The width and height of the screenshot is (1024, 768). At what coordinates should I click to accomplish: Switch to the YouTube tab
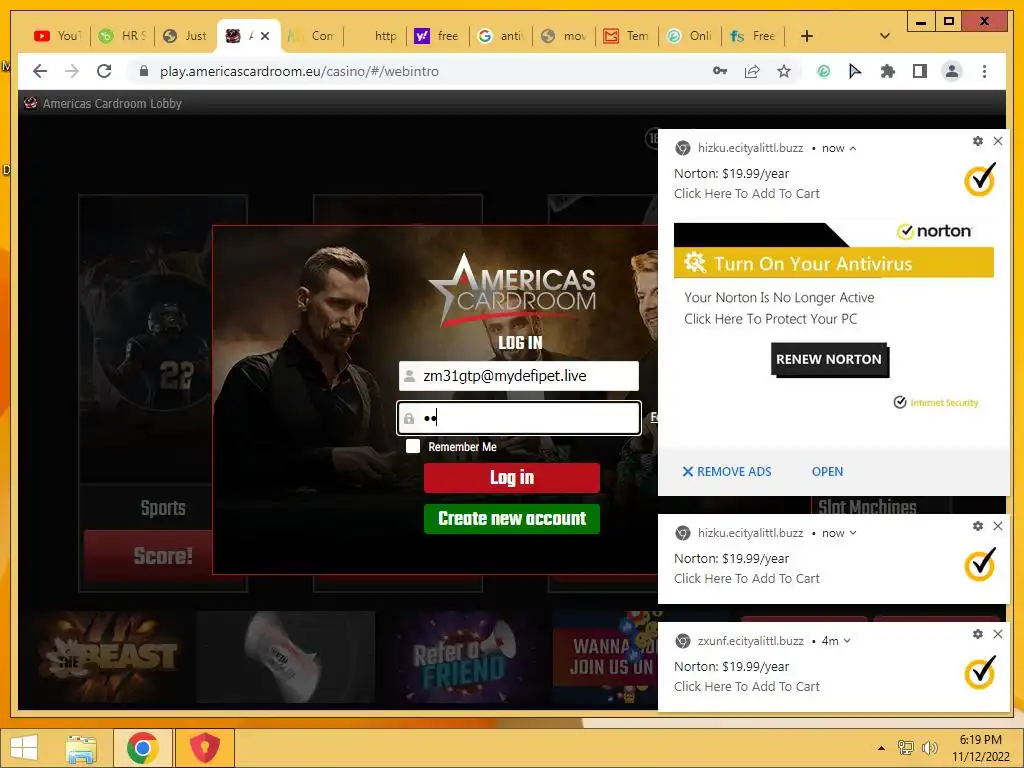[x=57, y=36]
